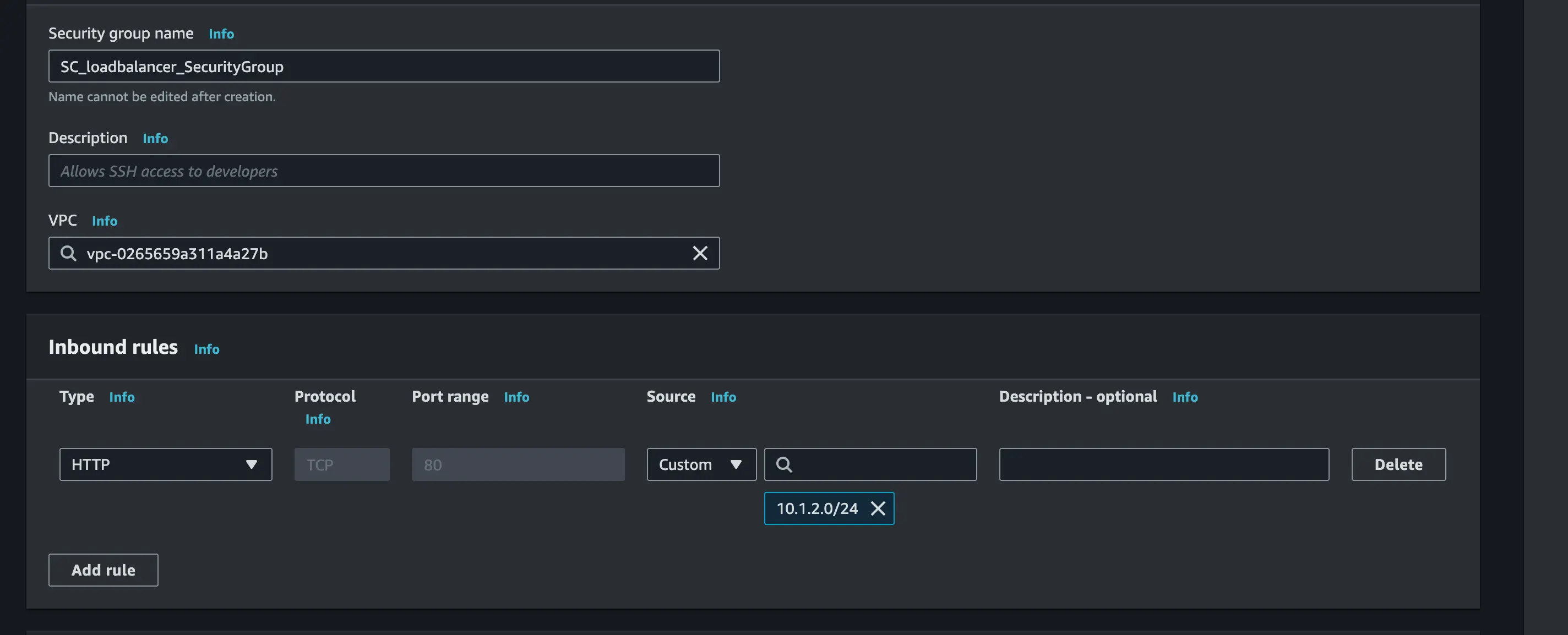The height and width of the screenshot is (635, 1568).
Task: Clear the VPC search field
Action: click(x=701, y=253)
